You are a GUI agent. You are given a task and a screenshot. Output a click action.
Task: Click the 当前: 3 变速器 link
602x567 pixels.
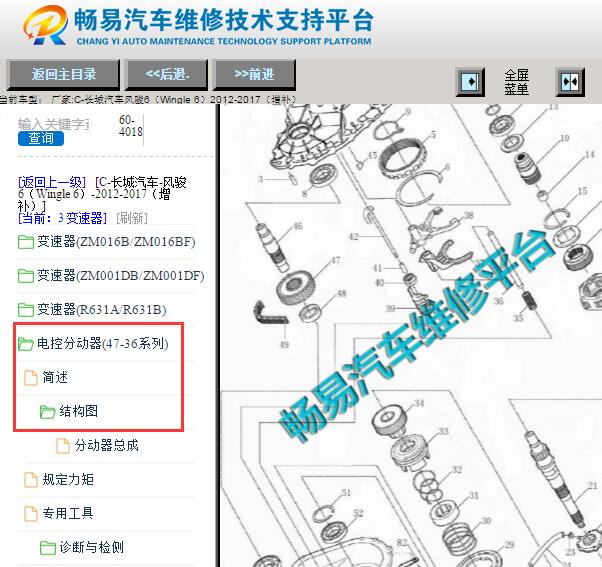tap(63, 218)
